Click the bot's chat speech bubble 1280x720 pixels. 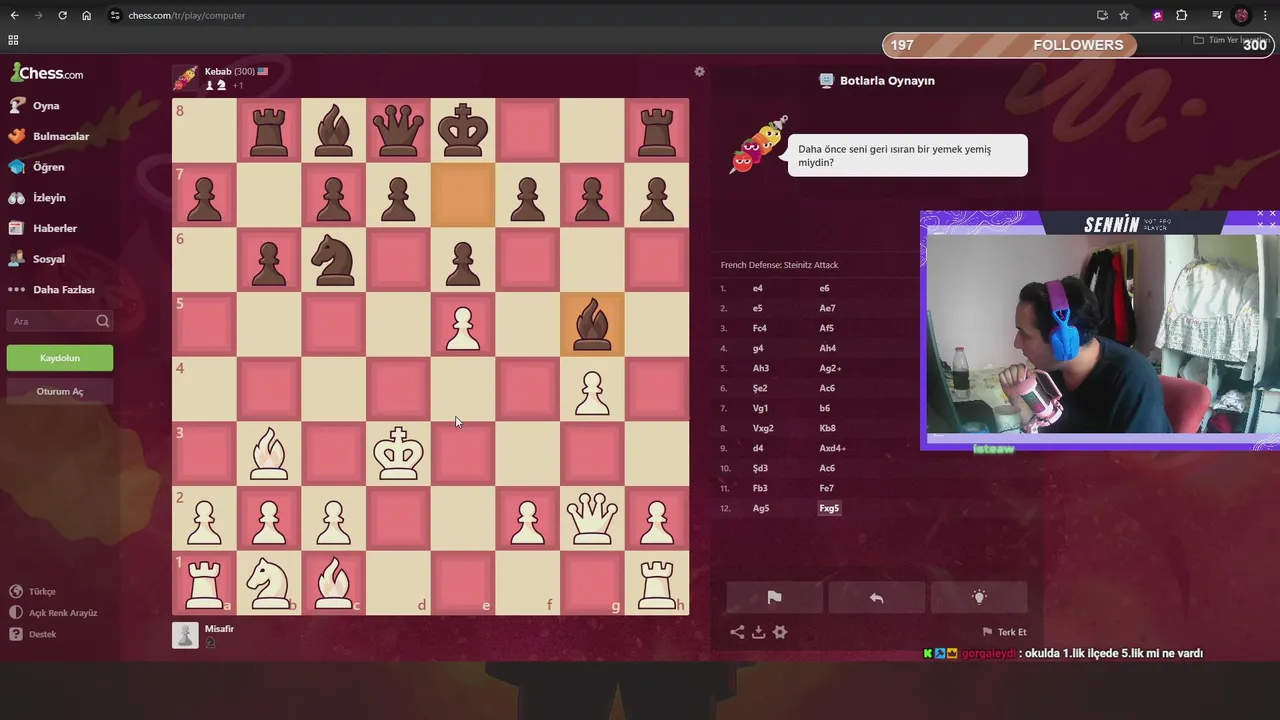[908, 155]
